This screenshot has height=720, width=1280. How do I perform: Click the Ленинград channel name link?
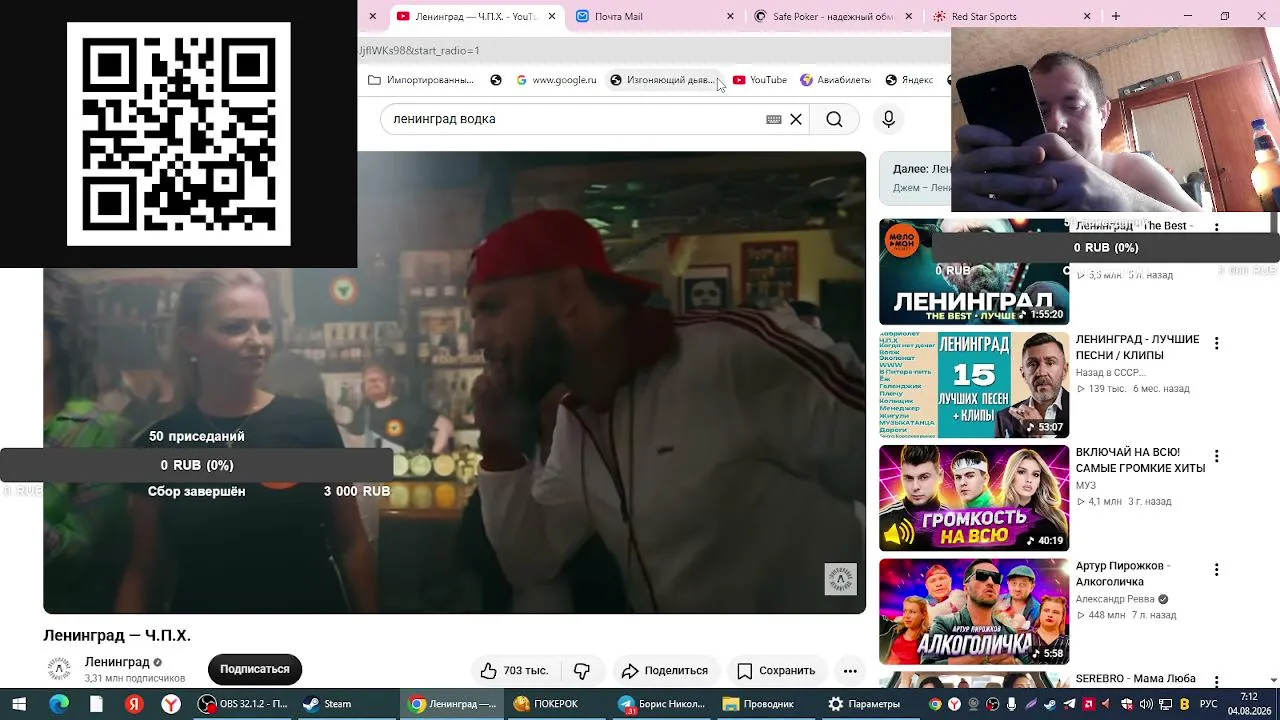117,662
